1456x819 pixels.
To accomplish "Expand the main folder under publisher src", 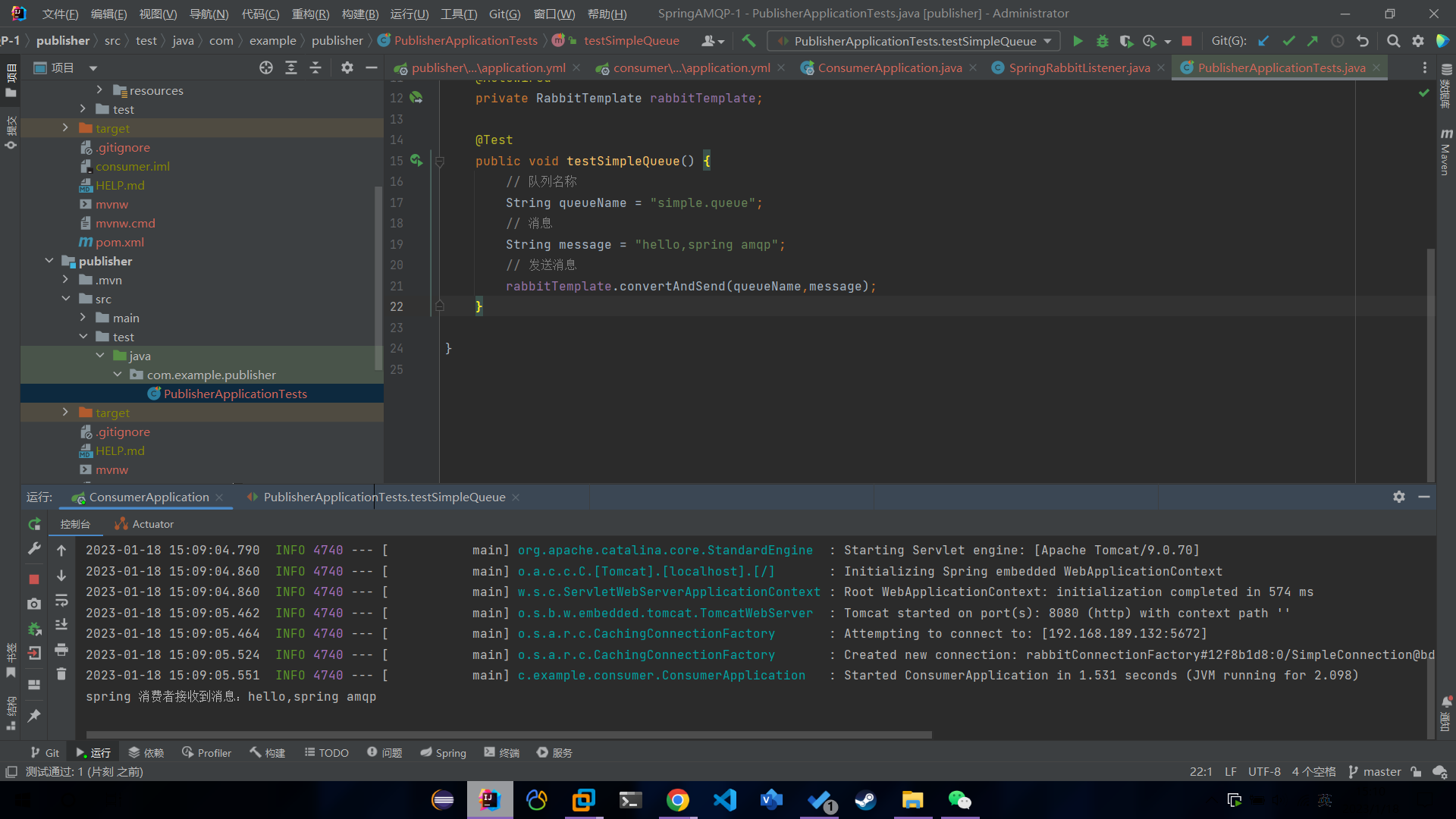I will (x=83, y=318).
